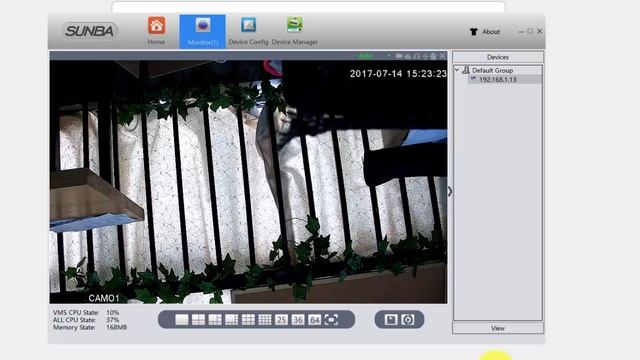640x360 pixels.
Task: Click the lock icon in video toolbar
Action: pos(433,56)
